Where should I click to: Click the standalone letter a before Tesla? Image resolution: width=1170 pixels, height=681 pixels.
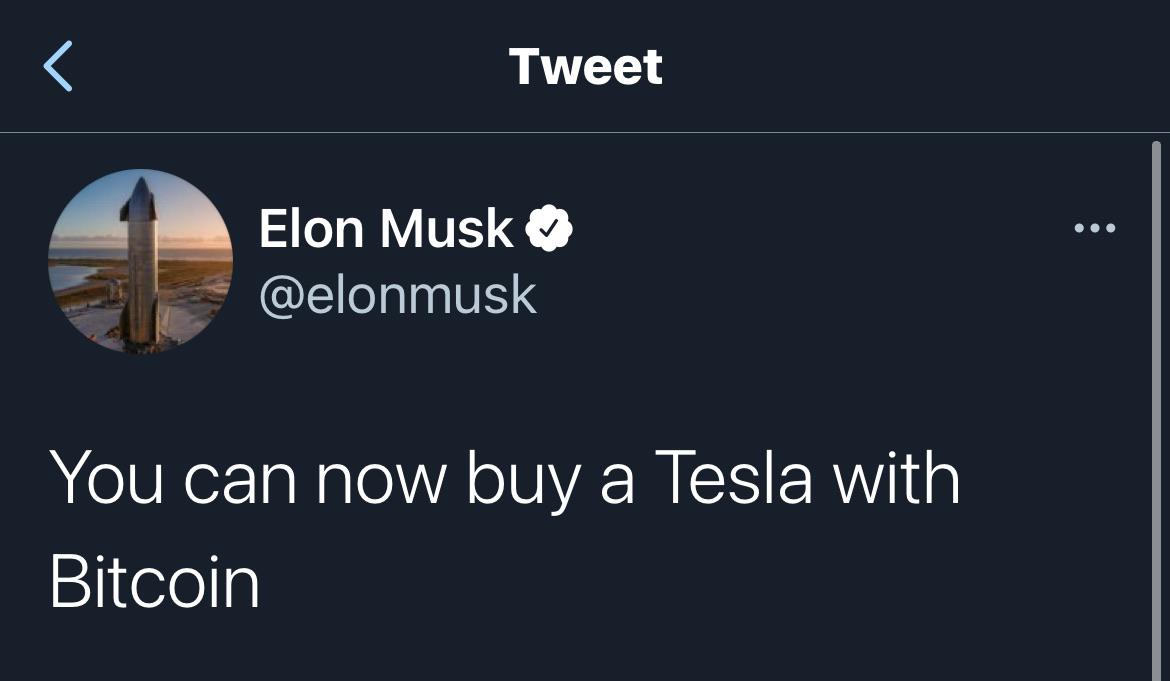[x=617, y=483]
